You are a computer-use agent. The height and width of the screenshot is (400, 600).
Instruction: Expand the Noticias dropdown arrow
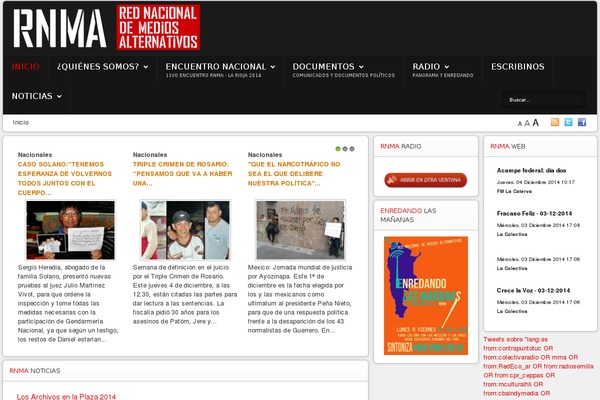(59, 96)
